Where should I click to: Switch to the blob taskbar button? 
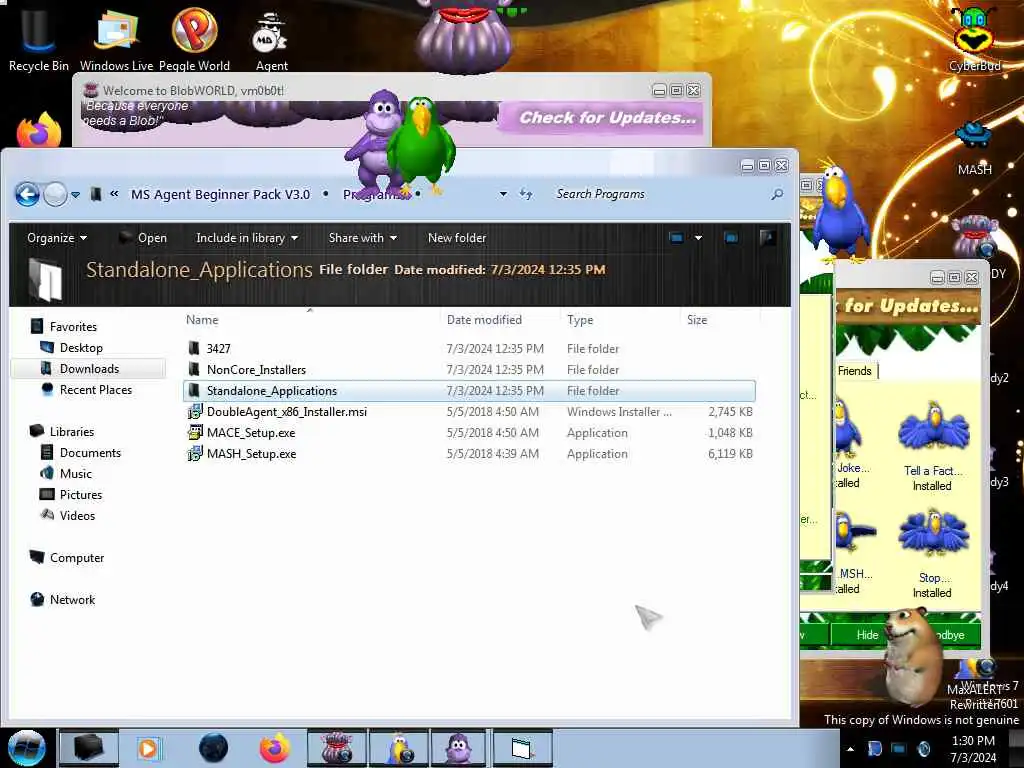click(337, 748)
